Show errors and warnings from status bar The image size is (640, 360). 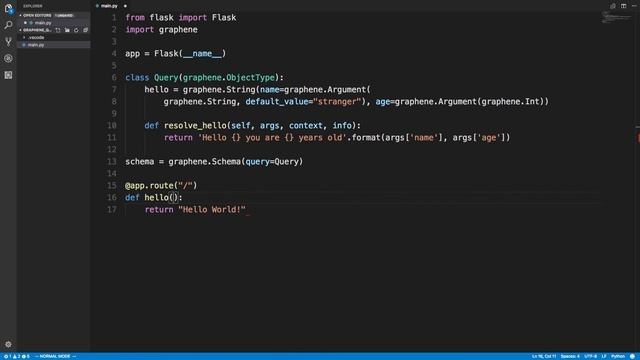pos(16,356)
